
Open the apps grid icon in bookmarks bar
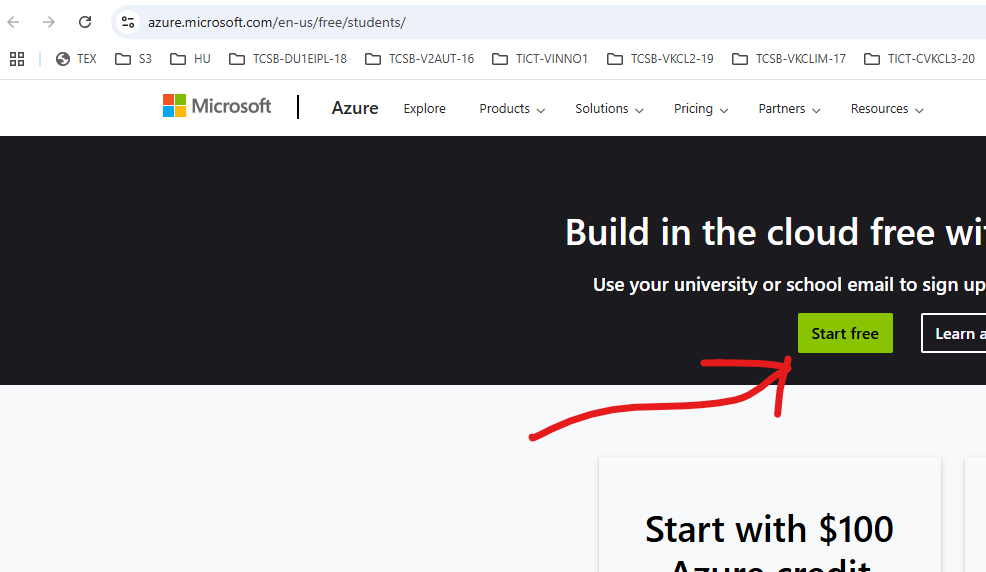click(x=17, y=59)
